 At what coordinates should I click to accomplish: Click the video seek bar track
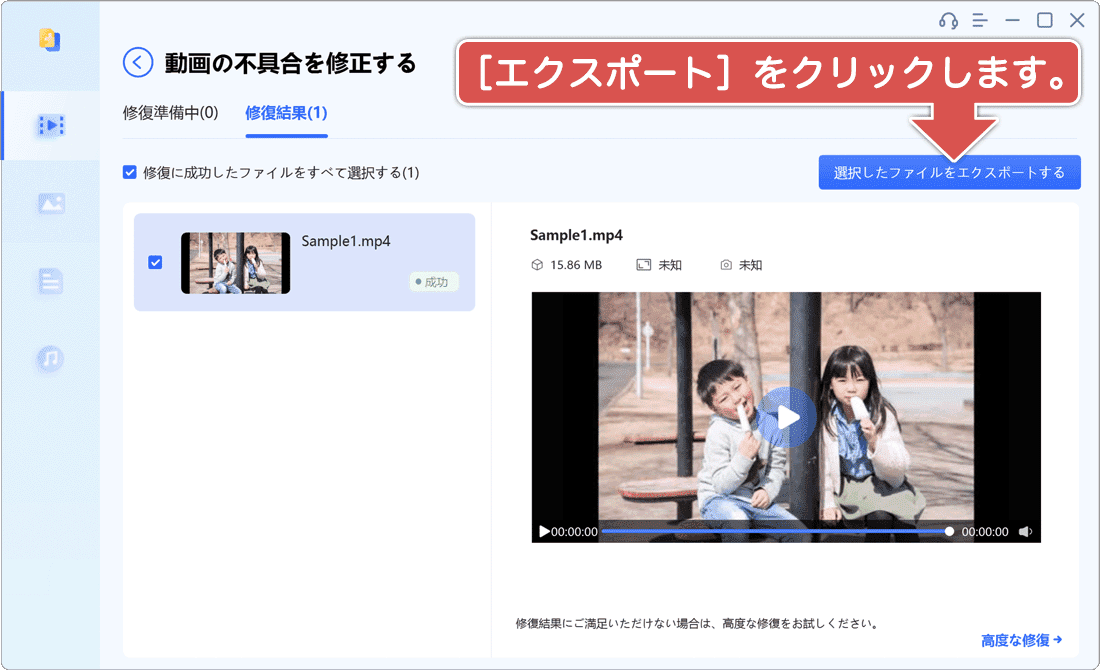click(x=770, y=532)
